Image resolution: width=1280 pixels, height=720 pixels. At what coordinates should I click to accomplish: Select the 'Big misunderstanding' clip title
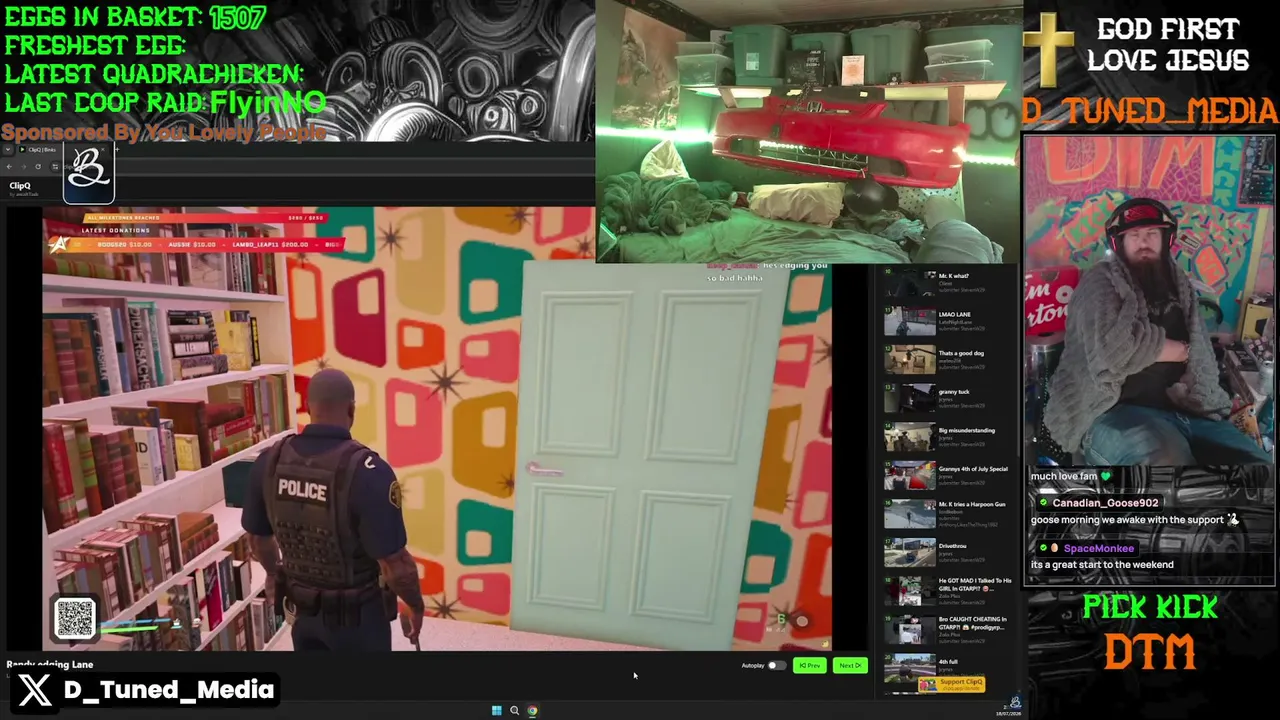tap(966, 430)
